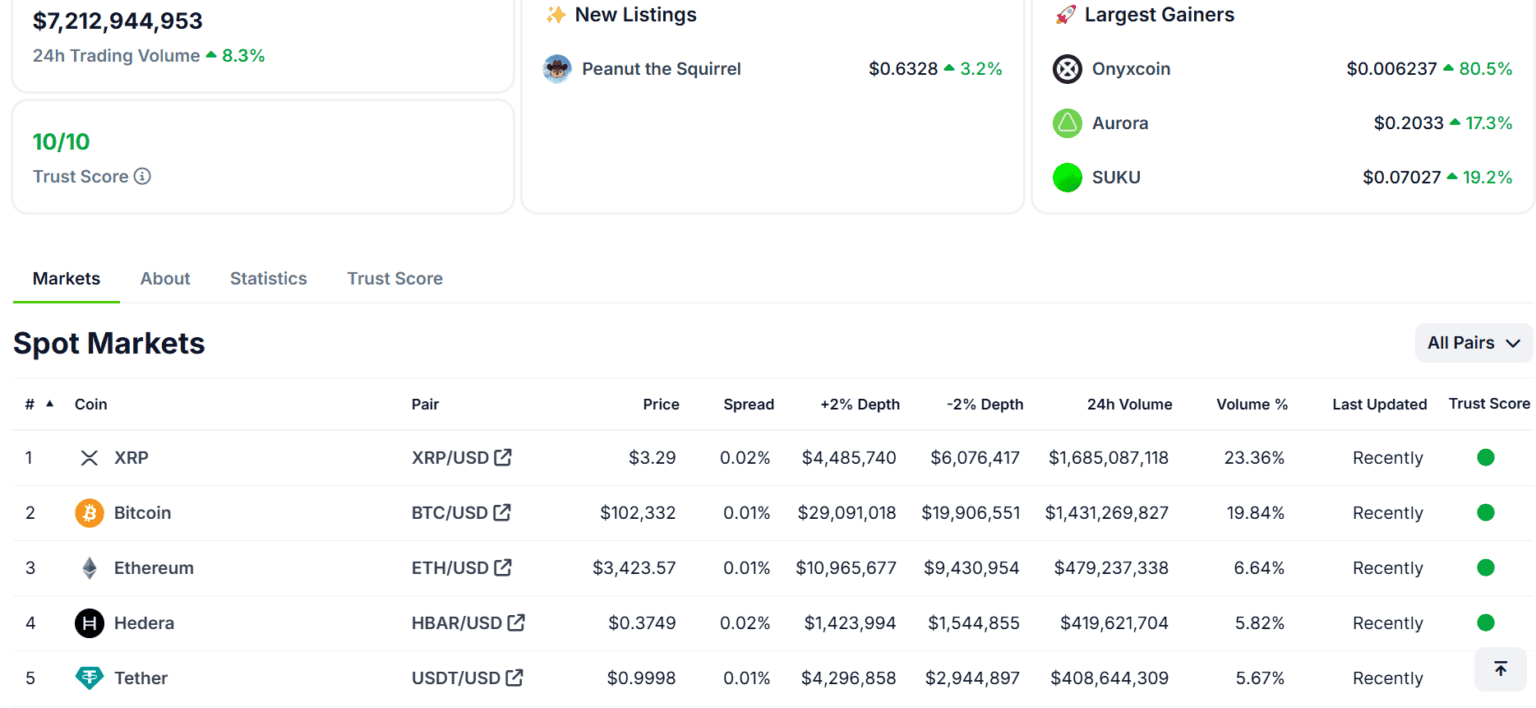This screenshot has height=708, width=1536.
Task: Open the BTC/USD pair link
Action: (449, 513)
